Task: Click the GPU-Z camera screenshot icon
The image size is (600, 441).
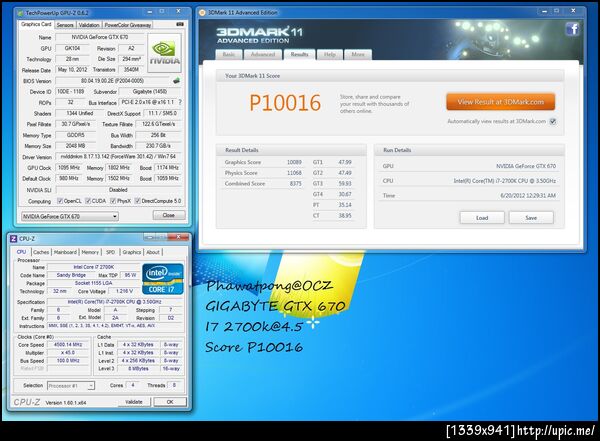Action: click(x=180, y=24)
